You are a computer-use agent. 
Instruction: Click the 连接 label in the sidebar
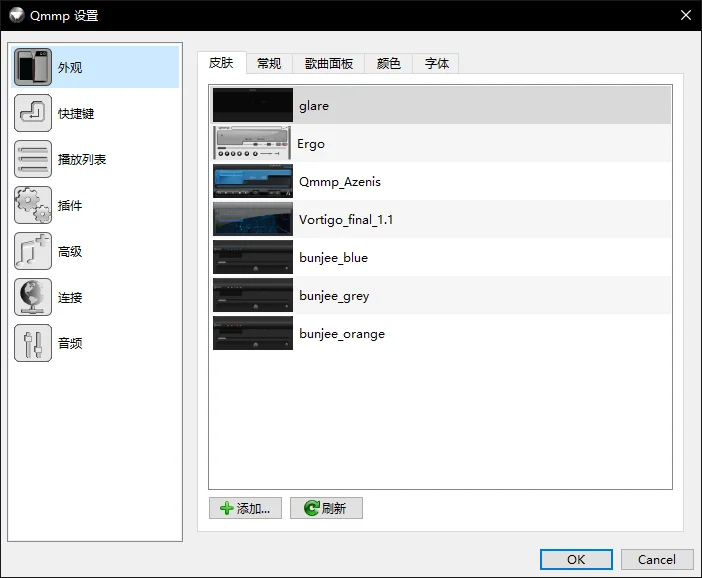point(70,298)
